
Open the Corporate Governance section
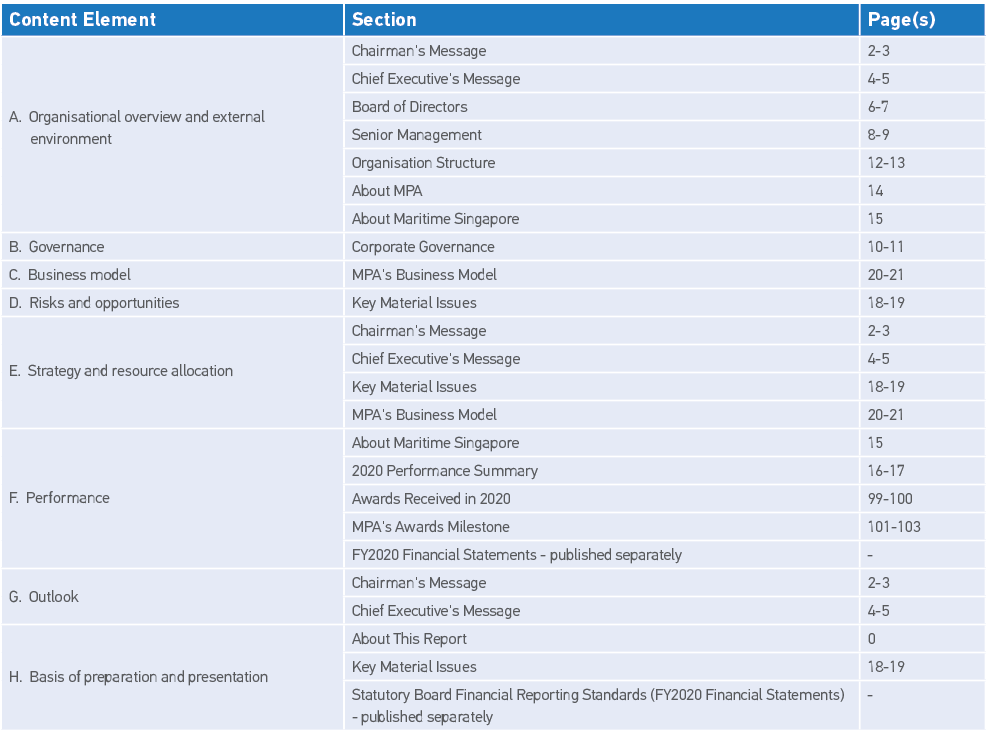coord(423,247)
